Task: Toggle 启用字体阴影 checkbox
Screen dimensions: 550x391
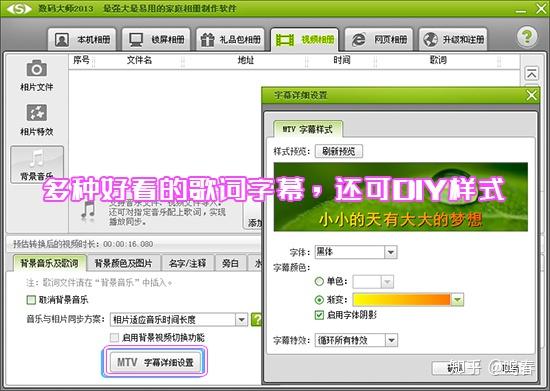Action: 319,315
